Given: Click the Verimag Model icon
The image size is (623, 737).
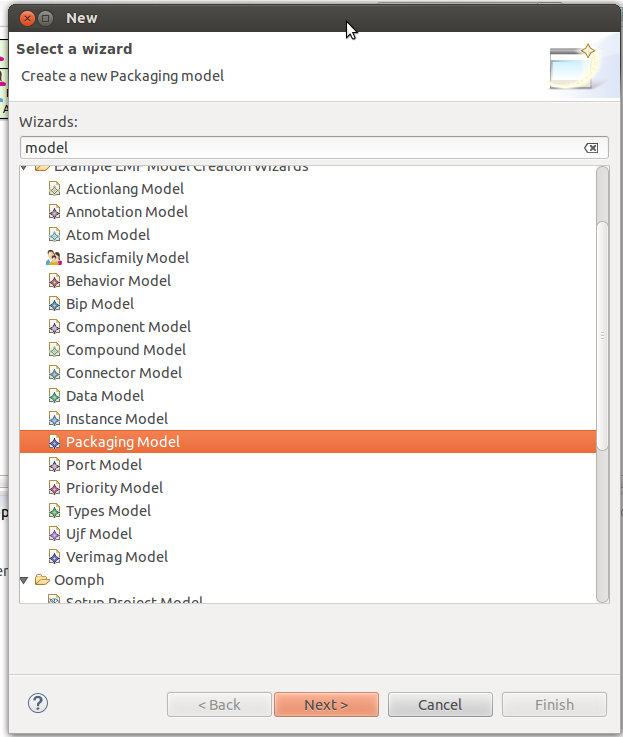Looking at the screenshot, I should pyautogui.click(x=54, y=557).
